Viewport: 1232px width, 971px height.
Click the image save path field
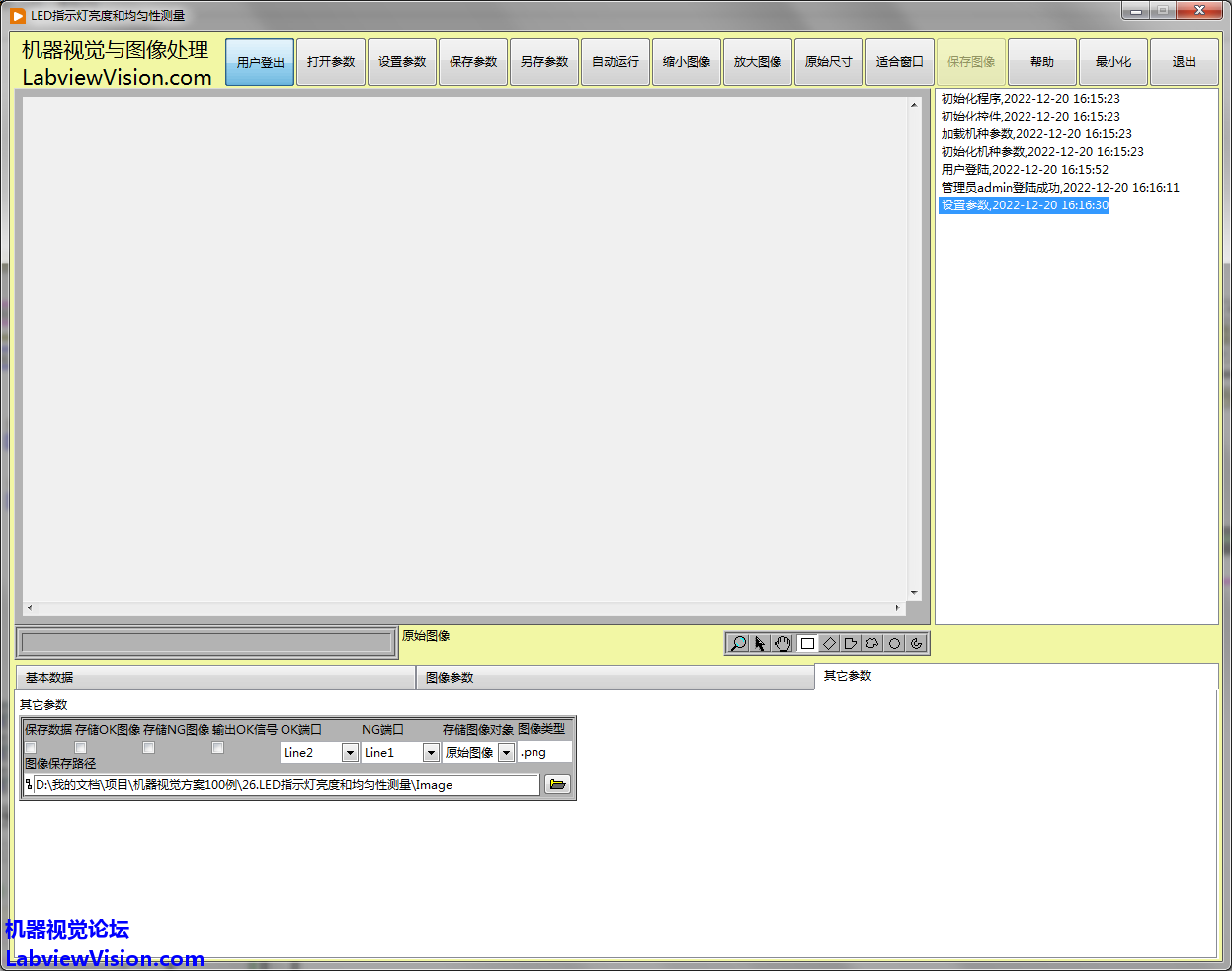(287, 785)
